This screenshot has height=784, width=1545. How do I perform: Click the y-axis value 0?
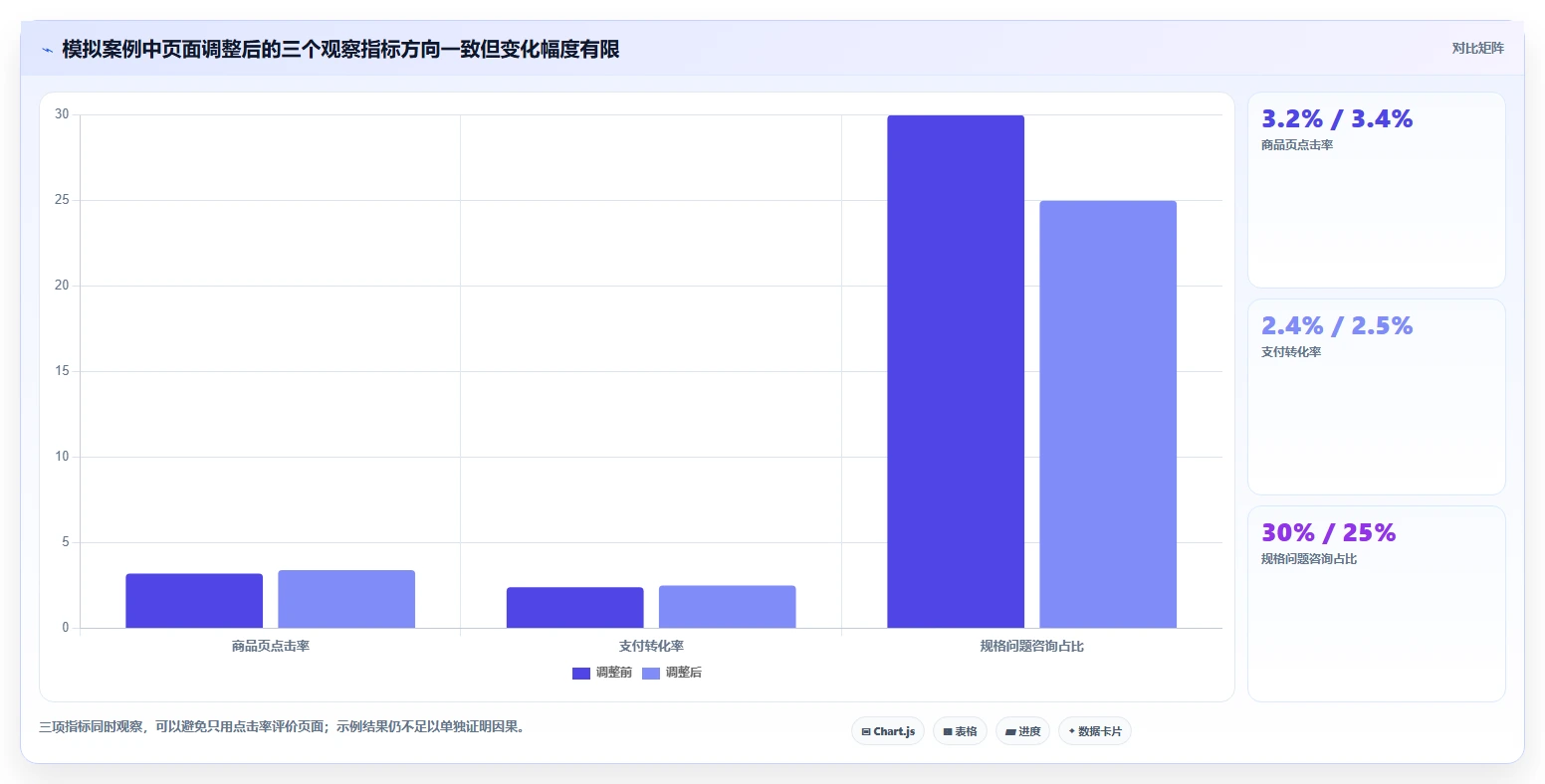click(66, 628)
